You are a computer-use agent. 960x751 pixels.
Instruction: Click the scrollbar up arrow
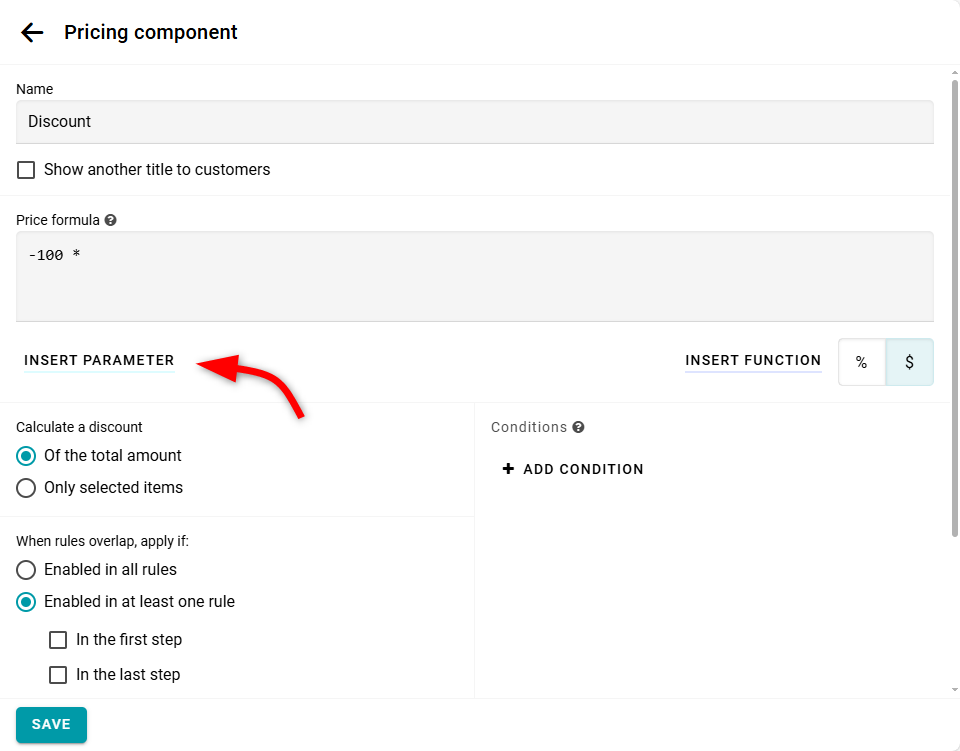[954, 74]
